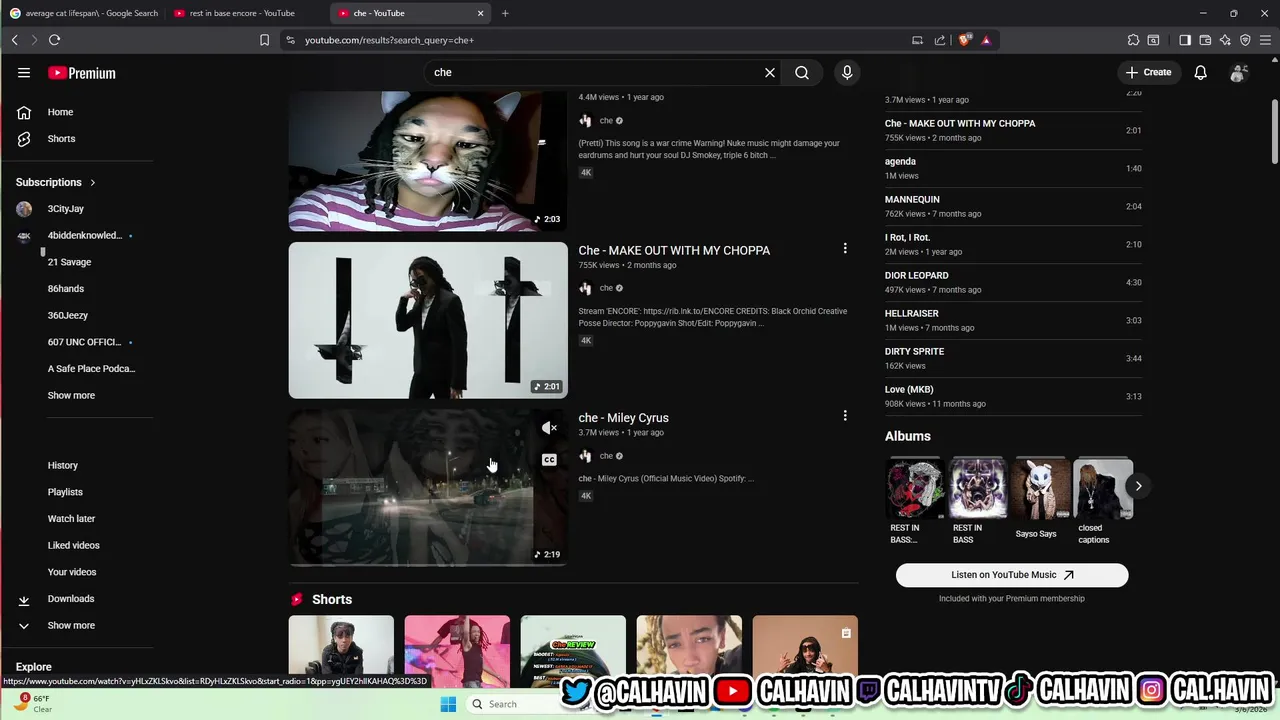Open MAKE OUT WITH MY CHOPPA thumbnail
Screen dimensions: 1280x720
[x=428, y=320]
